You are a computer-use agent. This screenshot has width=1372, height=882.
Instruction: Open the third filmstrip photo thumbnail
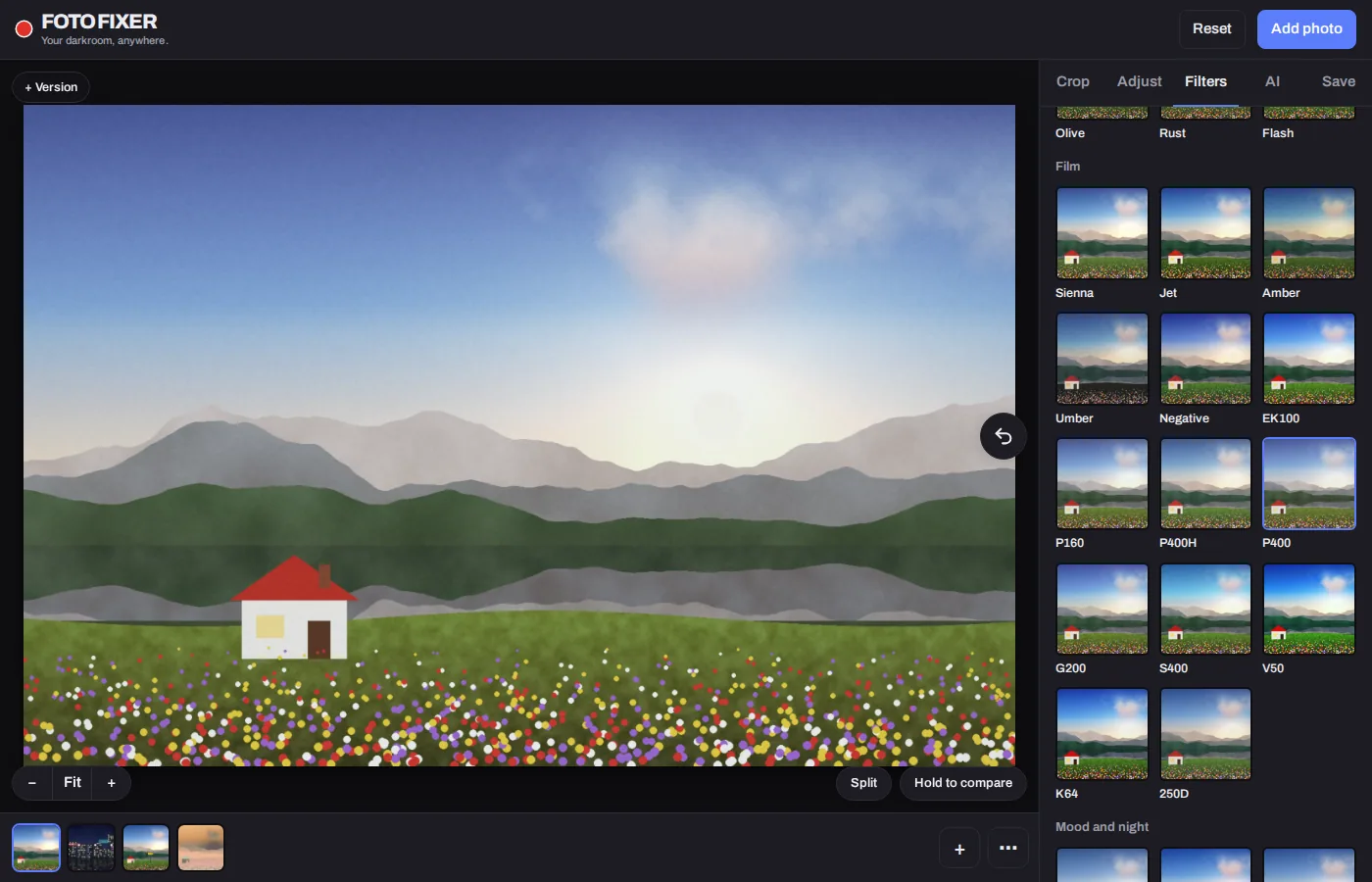click(146, 848)
